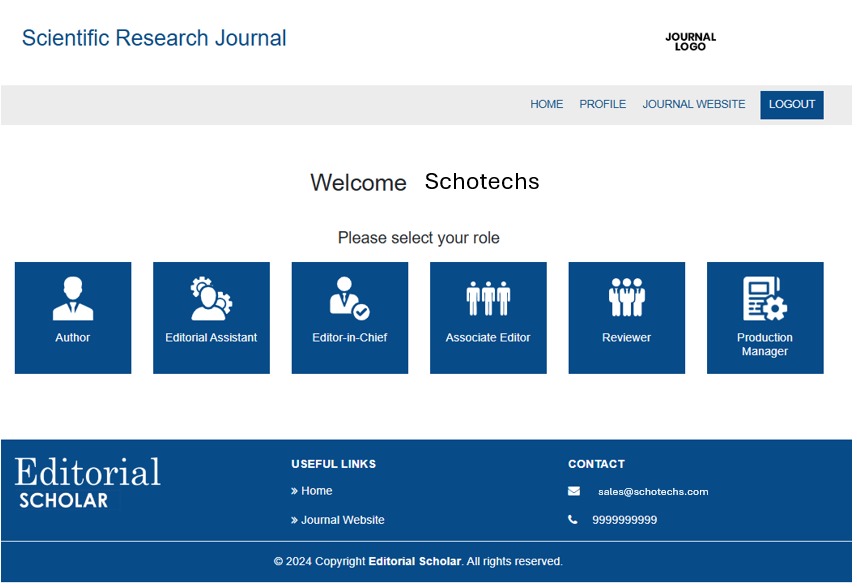Choose the Editorial Assistant gears icon

coord(211,299)
